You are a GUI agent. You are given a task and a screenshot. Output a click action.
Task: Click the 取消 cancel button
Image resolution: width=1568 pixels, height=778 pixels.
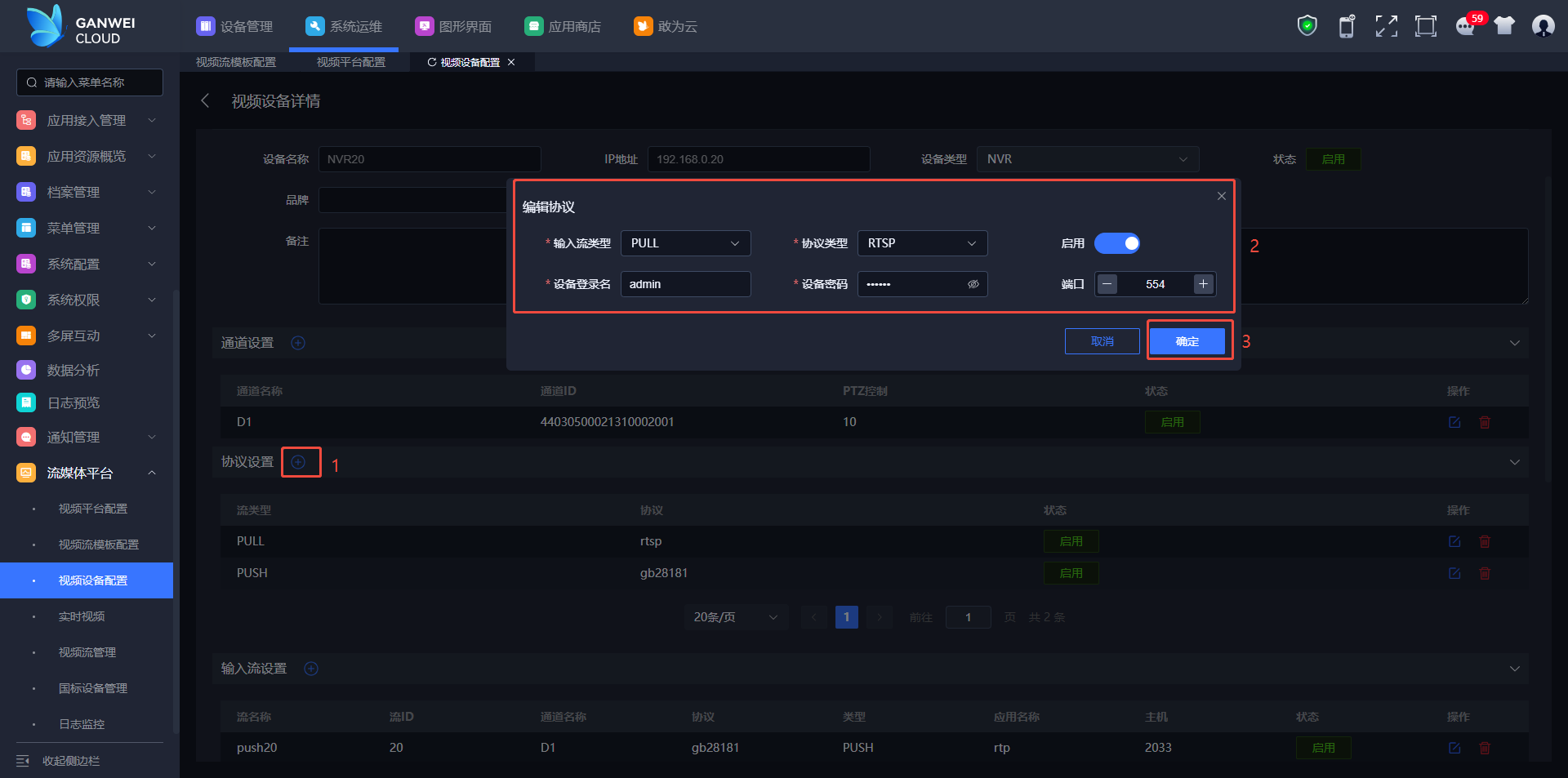click(1102, 341)
